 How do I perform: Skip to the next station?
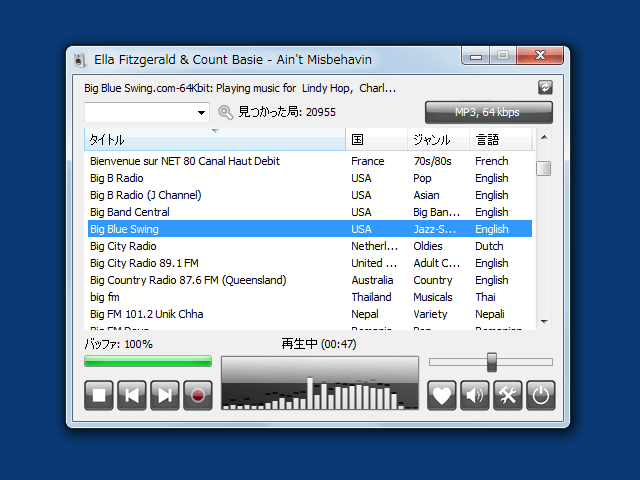click(165, 395)
